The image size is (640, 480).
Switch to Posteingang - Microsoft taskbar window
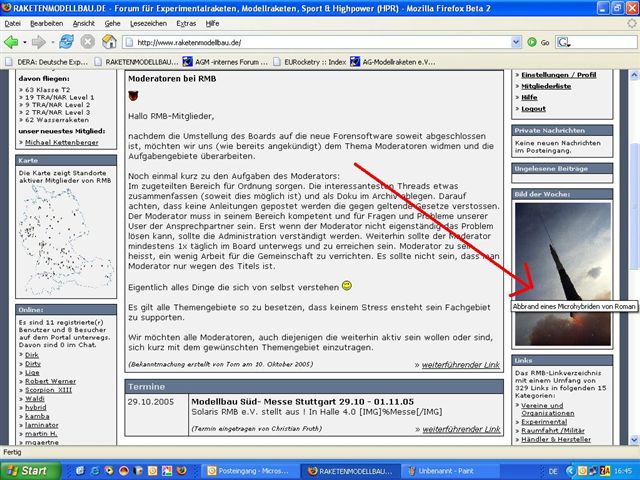(x=249, y=471)
